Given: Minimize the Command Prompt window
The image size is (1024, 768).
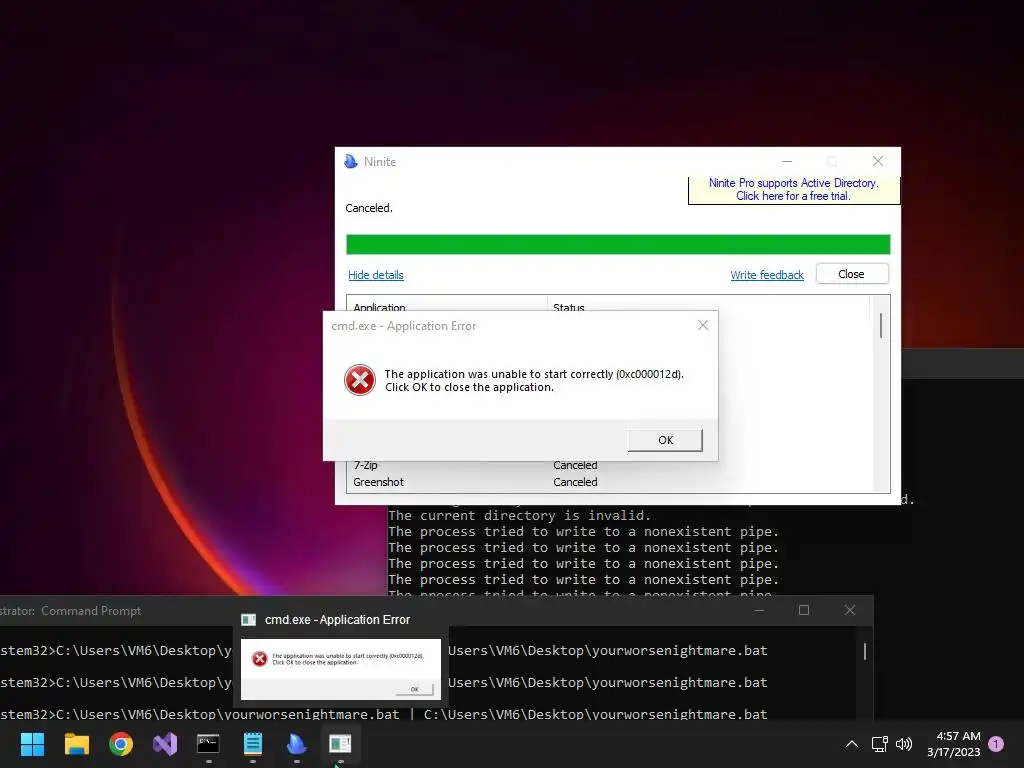Looking at the screenshot, I should point(759,610).
